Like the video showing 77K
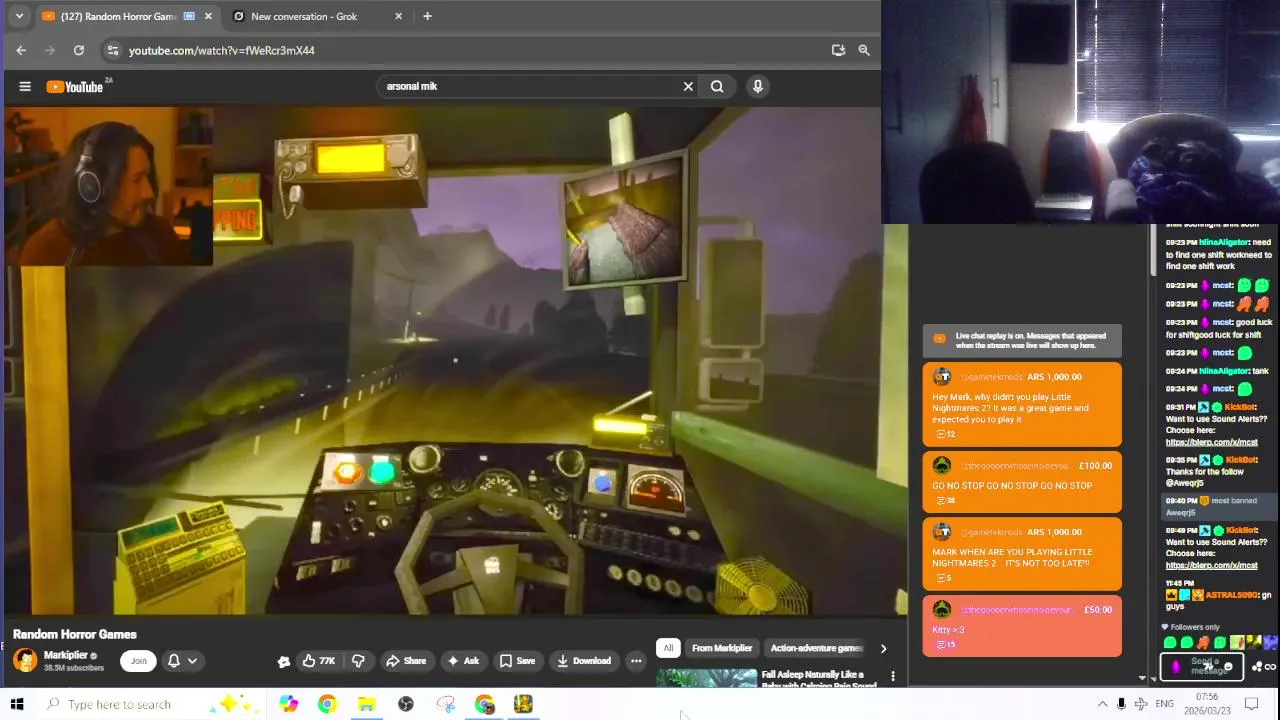 [x=319, y=661]
